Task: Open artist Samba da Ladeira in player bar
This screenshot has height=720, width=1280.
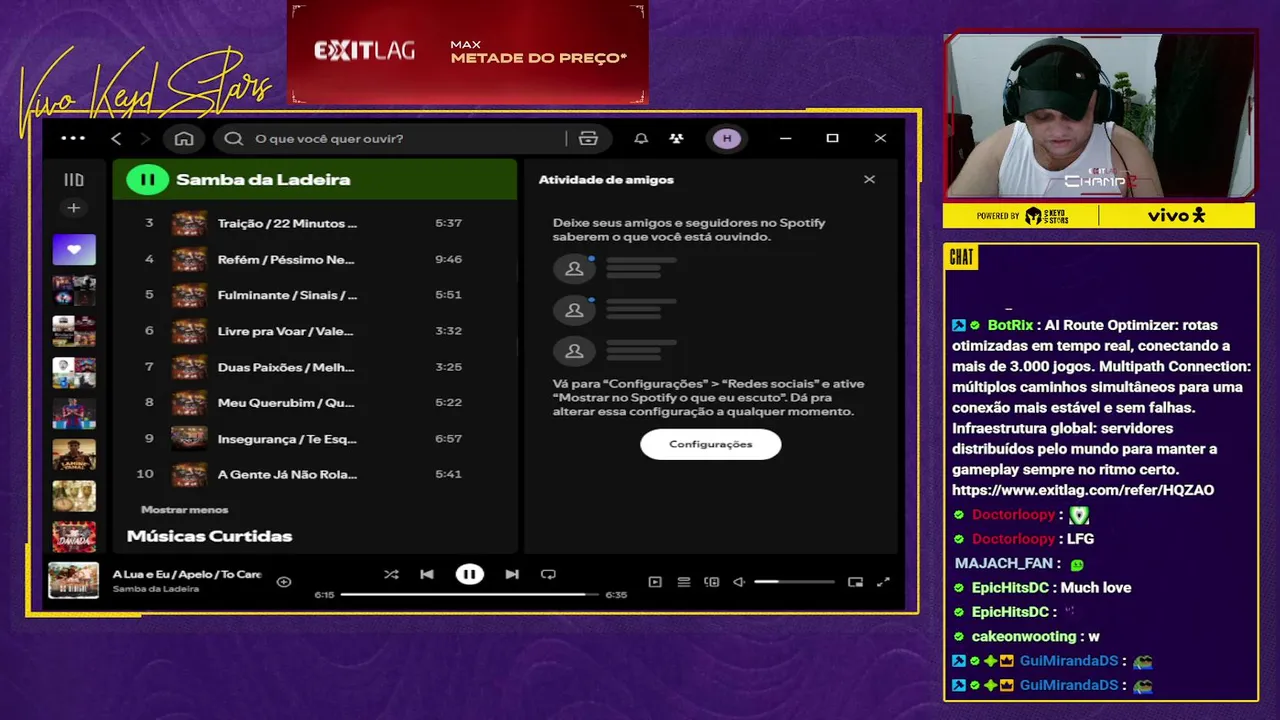Action: (156, 589)
